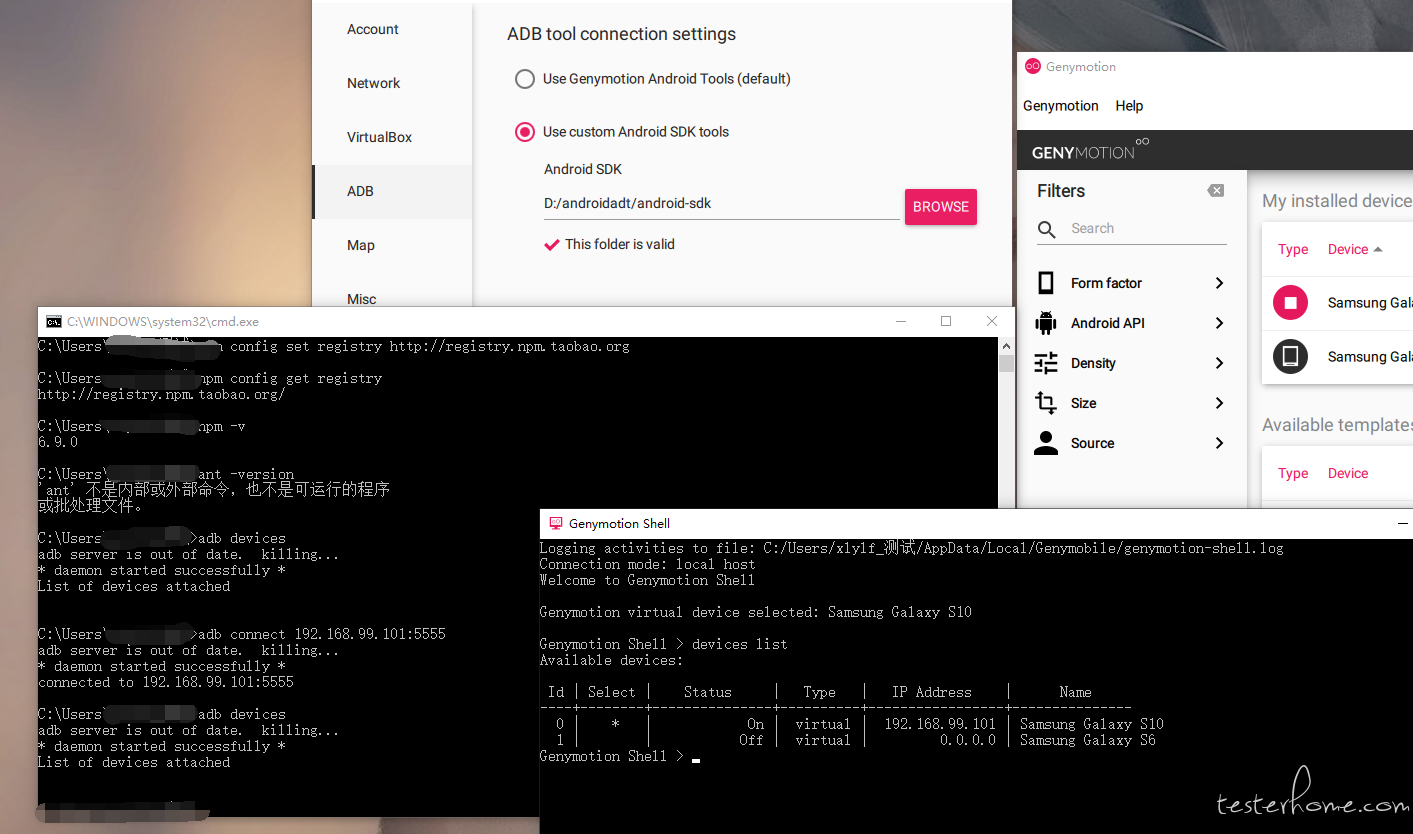The height and width of the screenshot is (834, 1413).
Task: Open the Account settings tab
Action: [x=392, y=30]
